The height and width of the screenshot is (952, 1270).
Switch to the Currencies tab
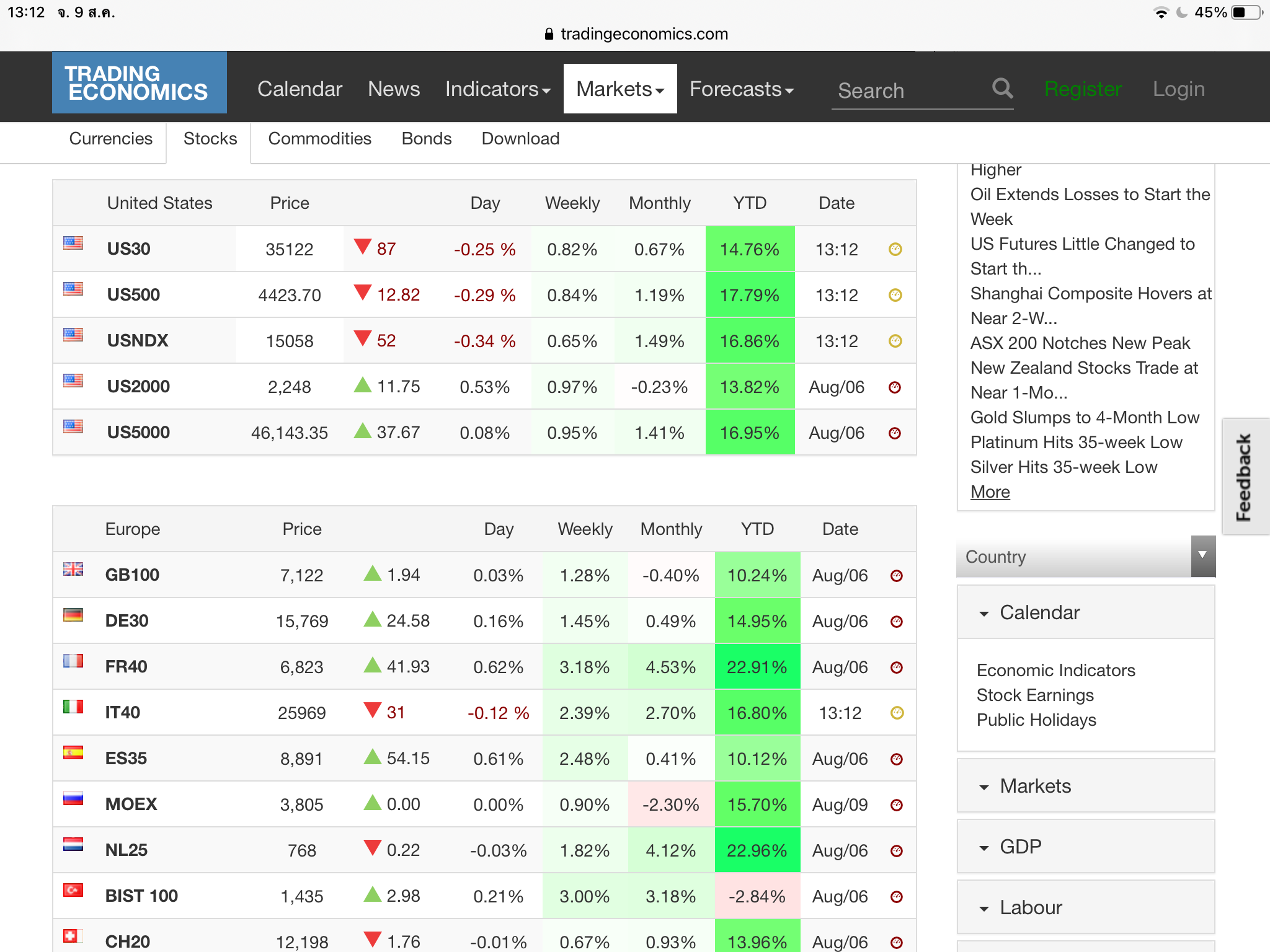[111, 139]
